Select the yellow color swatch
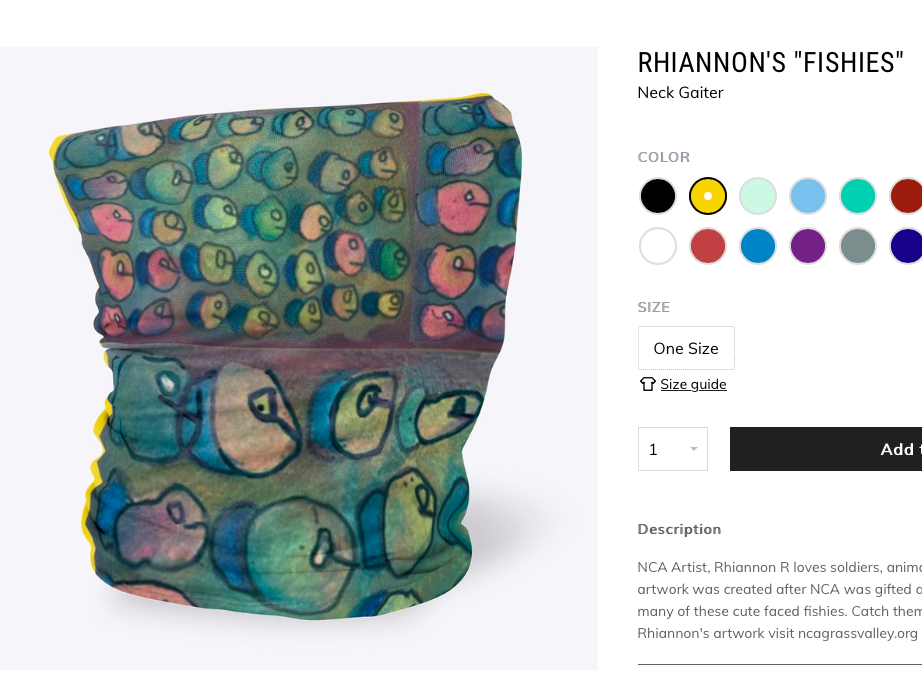 (707, 196)
